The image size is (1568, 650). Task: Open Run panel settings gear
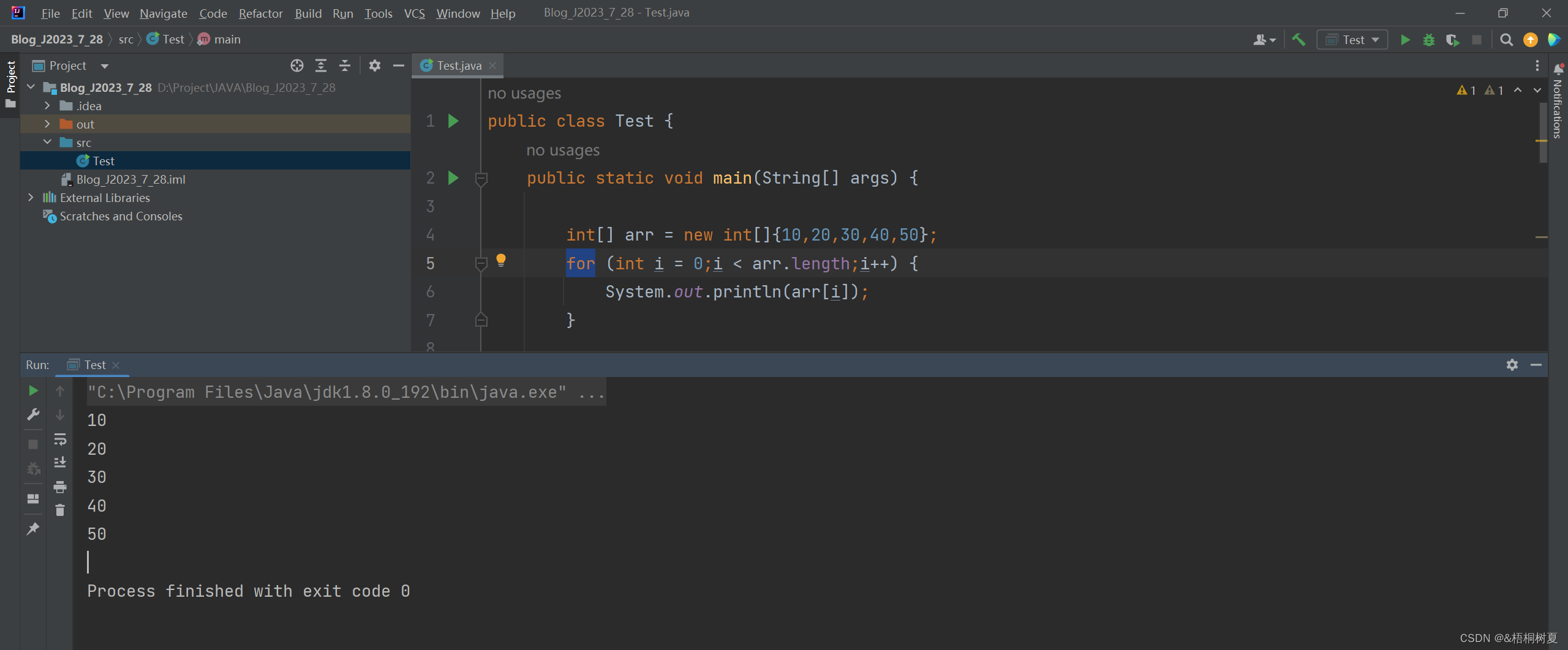[1512, 365]
